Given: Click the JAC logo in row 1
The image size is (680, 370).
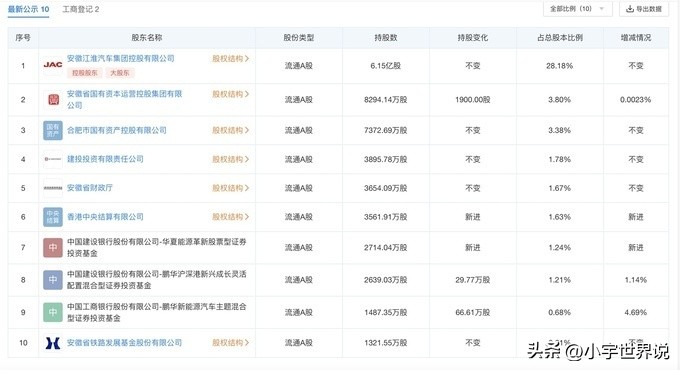Looking at the screenshot, I should [53, 65].
